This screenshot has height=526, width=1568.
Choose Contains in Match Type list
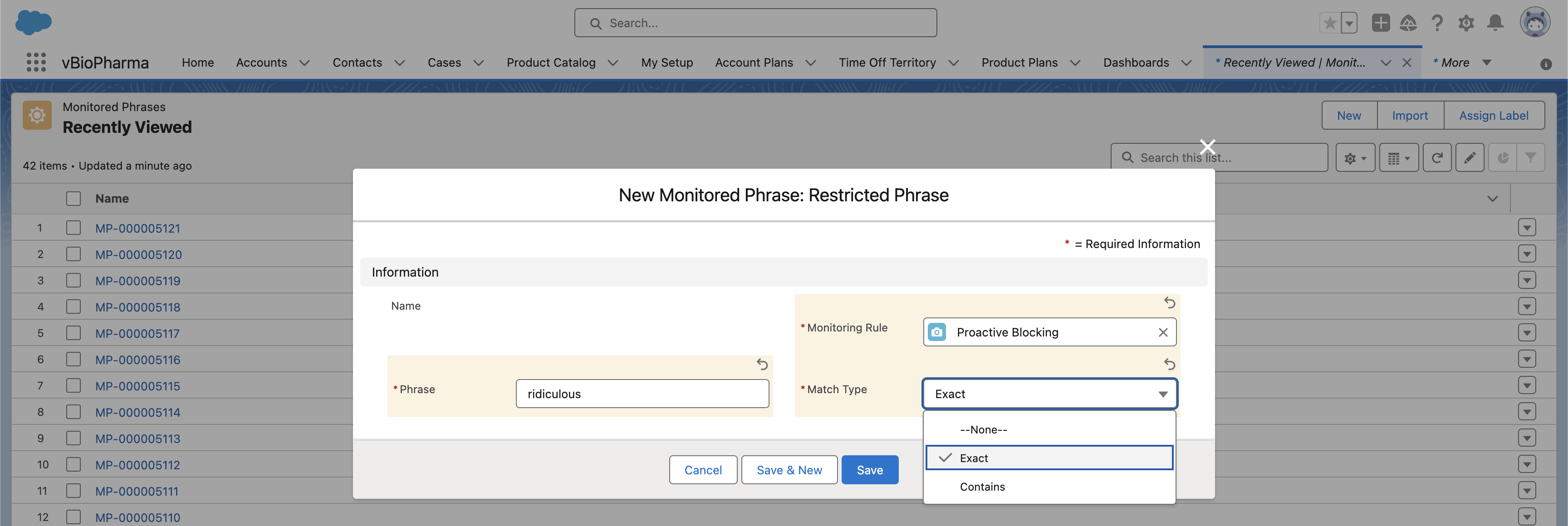pos(982,487)
